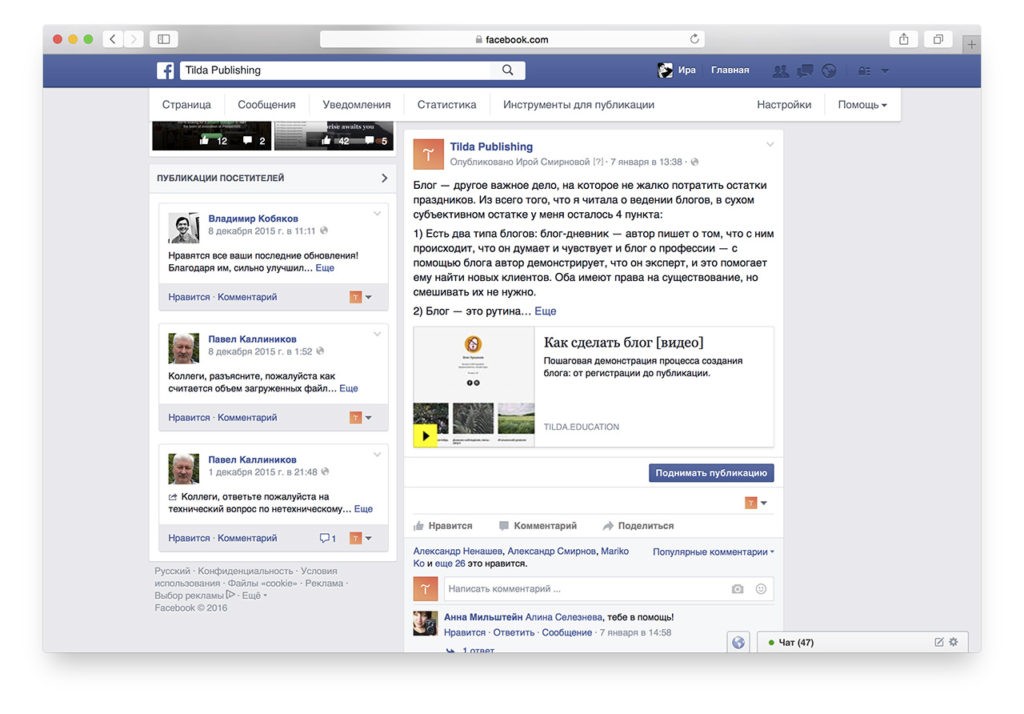This screenshot has width=1024, height=714.
Task: Open the Как сделать блог link preview
Action: click(x=594, y=387)
